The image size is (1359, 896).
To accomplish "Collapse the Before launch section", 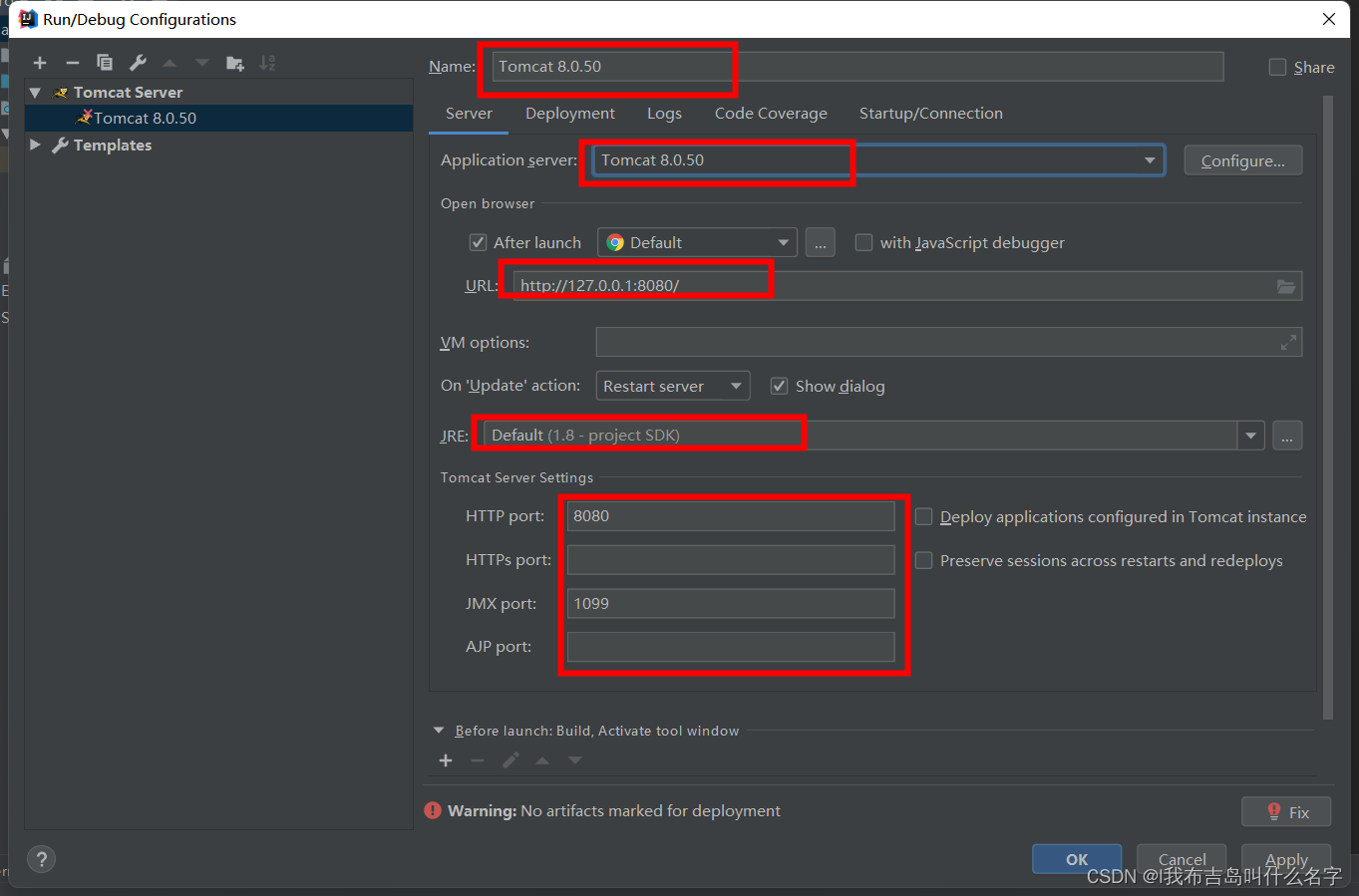I will point(439,731).
